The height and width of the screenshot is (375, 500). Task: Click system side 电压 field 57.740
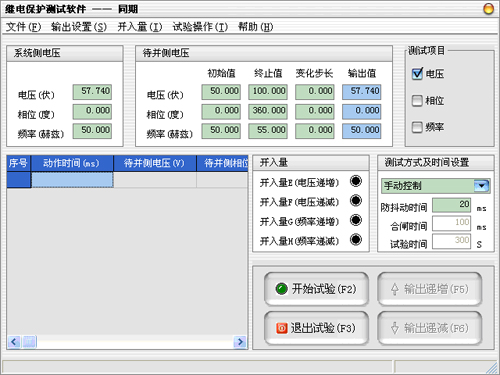coord(92,92)
